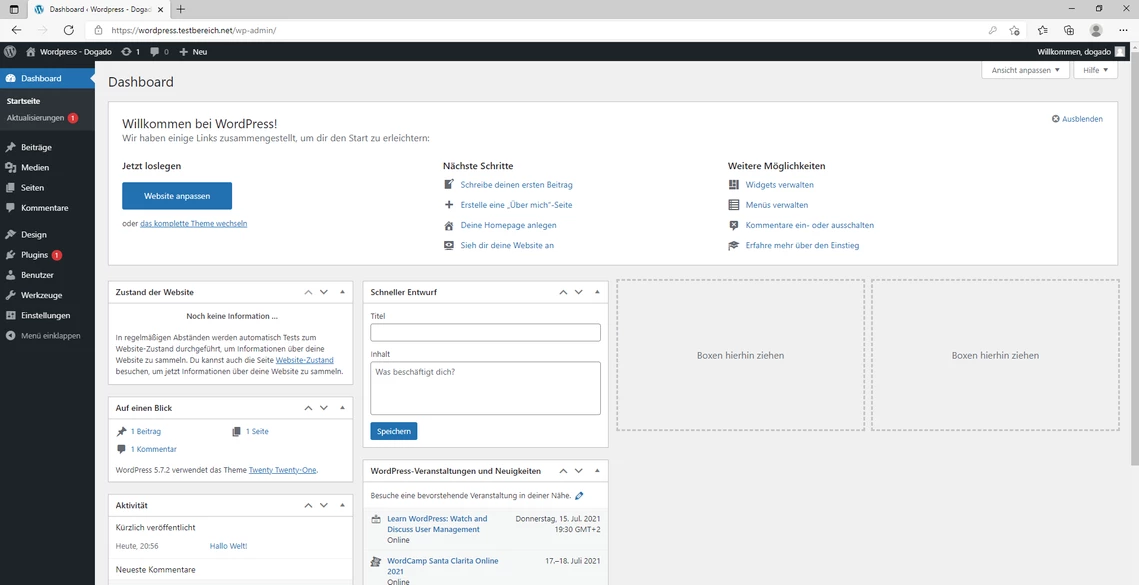Click into the Titel input field
Image resolution: width=1139 pixels, height=585 pixels.
coord(485,333)
